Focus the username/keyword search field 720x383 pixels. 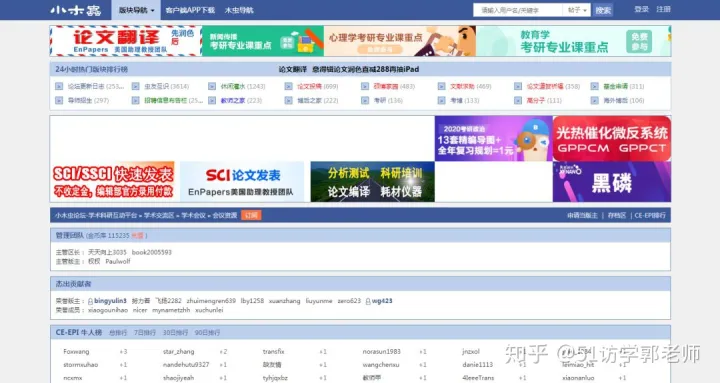click(518, 10)
